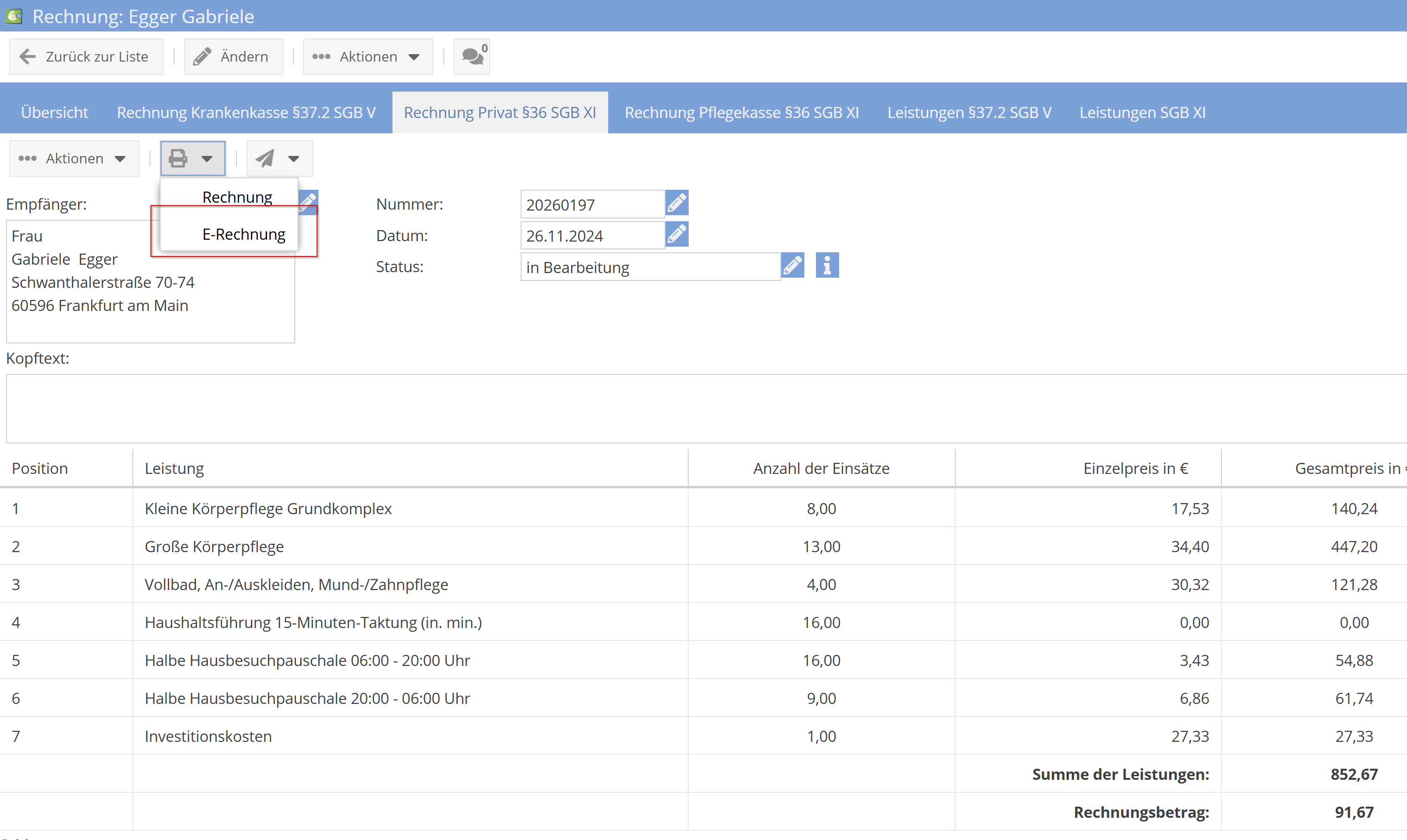1407x840 pixels.
Task: Click the edit pencil beside Status field
Action: (792, 266)
